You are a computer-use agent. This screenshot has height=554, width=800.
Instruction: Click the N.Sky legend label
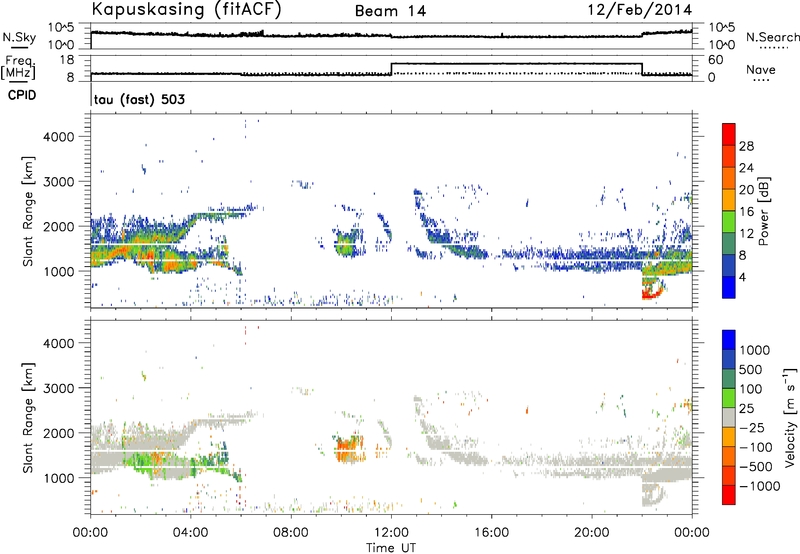click(x=19, y=37)
